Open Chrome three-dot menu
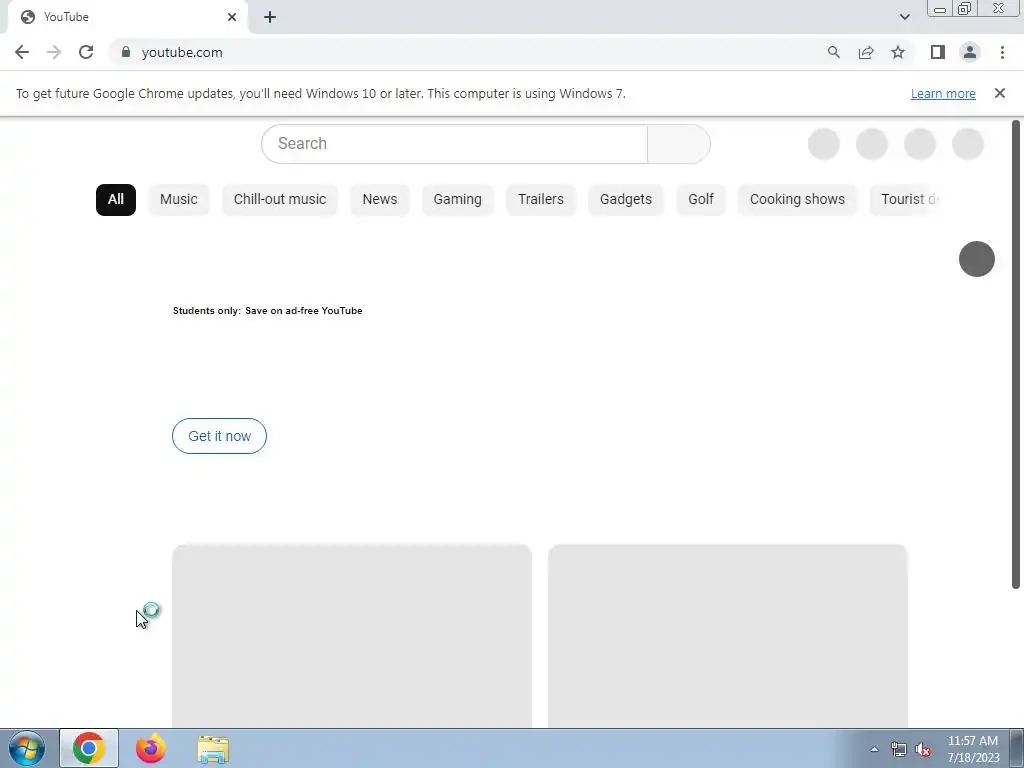Screen dimensions: 1024x768 pyautogui.click(x=1002, y=52)
